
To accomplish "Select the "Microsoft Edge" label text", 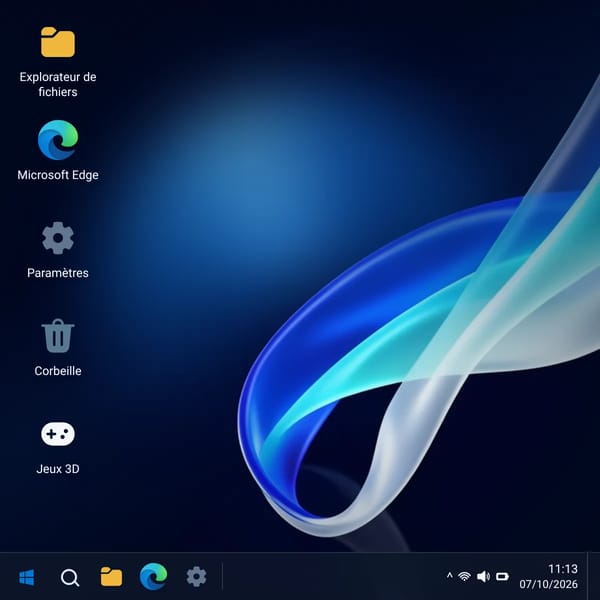I will click(58, 175).
